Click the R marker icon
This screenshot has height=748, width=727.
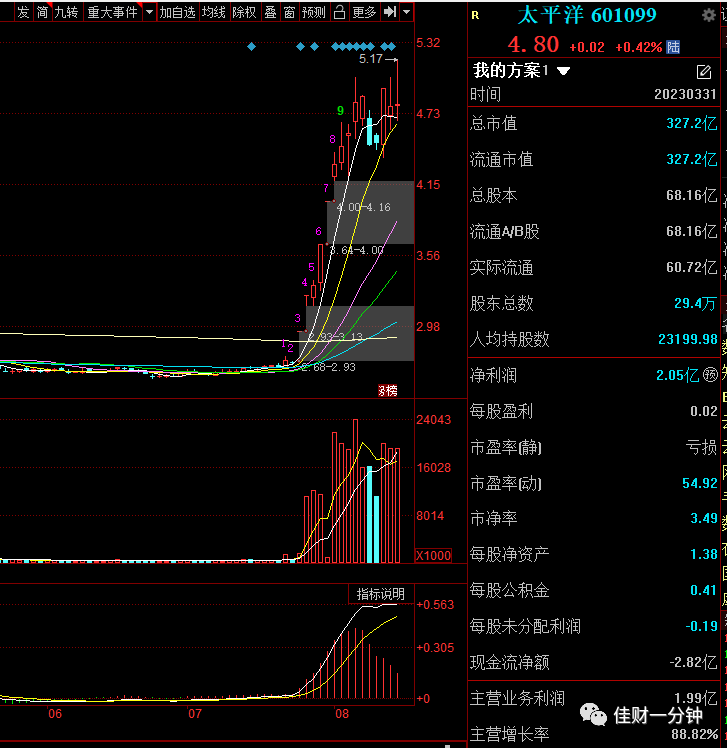(x=475, y=16)
